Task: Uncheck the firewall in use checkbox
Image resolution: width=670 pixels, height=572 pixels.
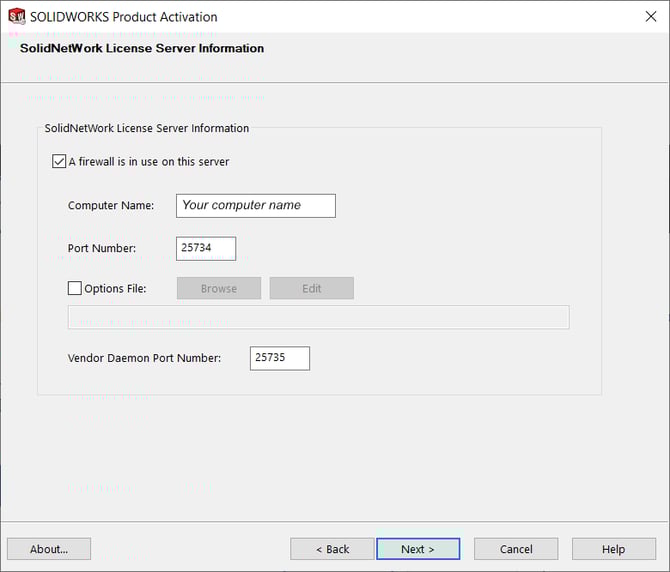Action: point(59,161)
